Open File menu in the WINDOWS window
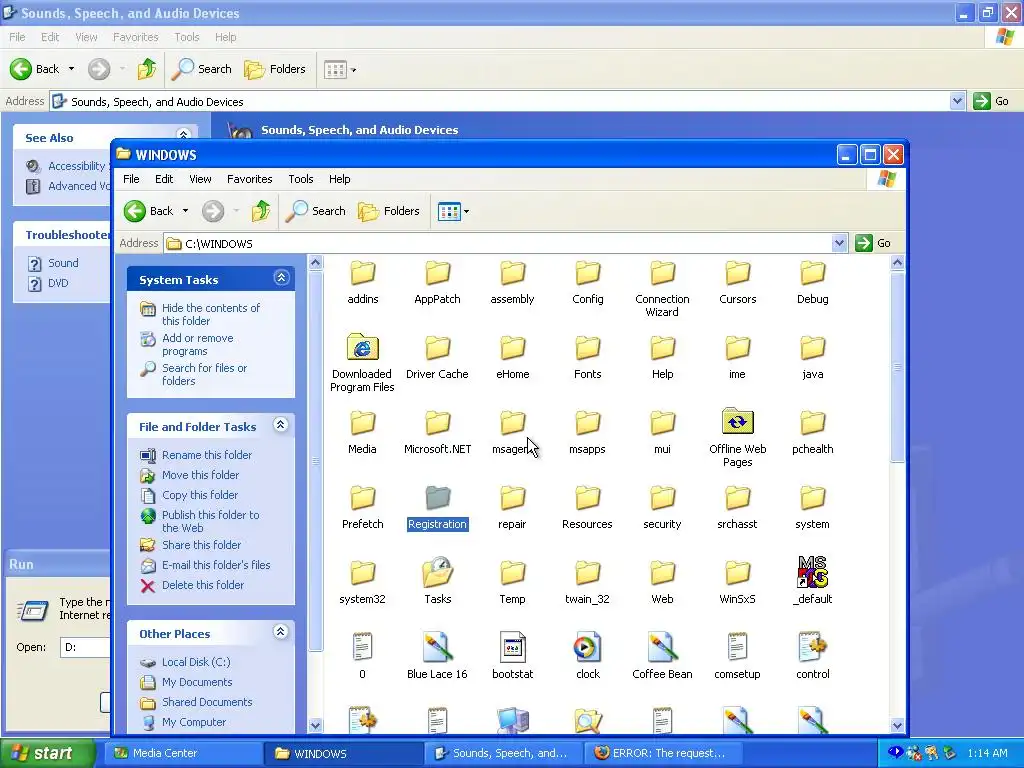The width and height of the screenshot is (1024, 768). [131, 179]
